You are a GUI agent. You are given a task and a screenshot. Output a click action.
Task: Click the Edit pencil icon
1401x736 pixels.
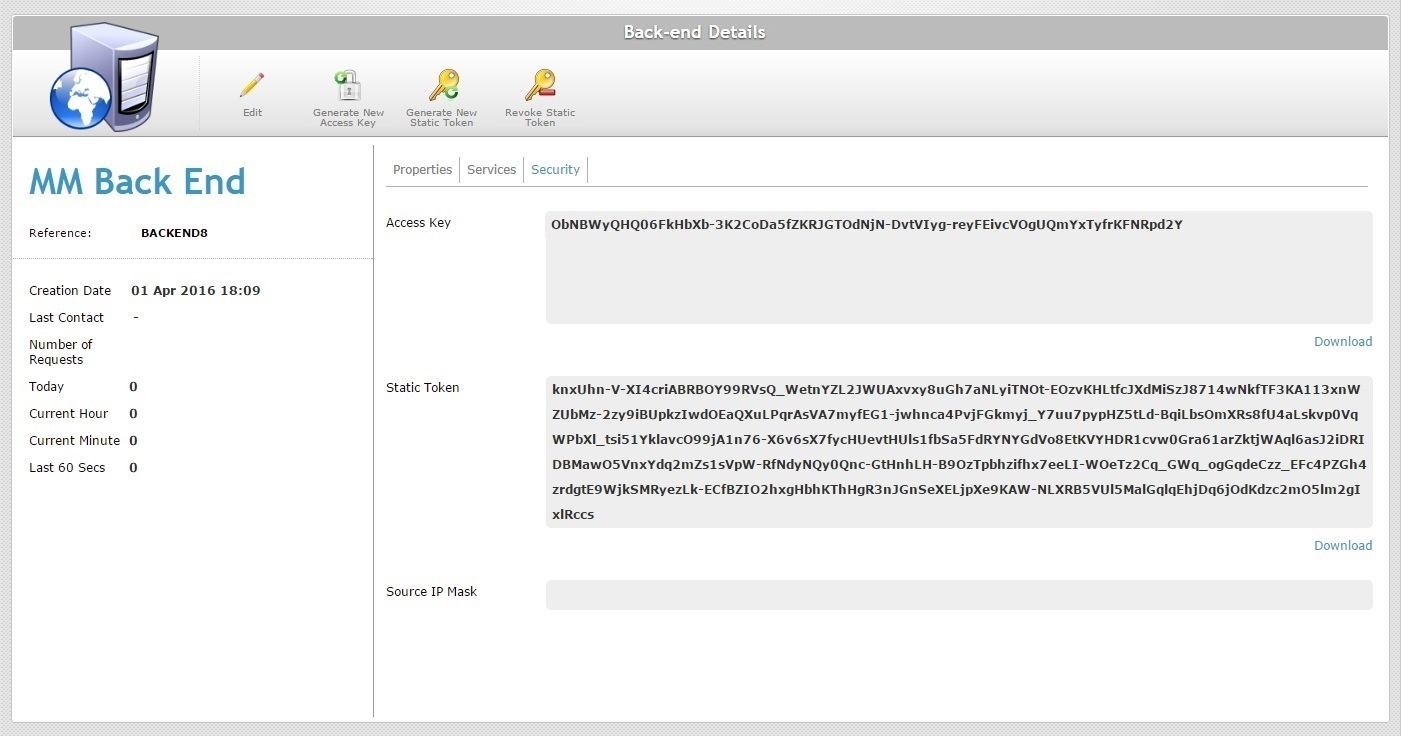click(x=252, y=84)
